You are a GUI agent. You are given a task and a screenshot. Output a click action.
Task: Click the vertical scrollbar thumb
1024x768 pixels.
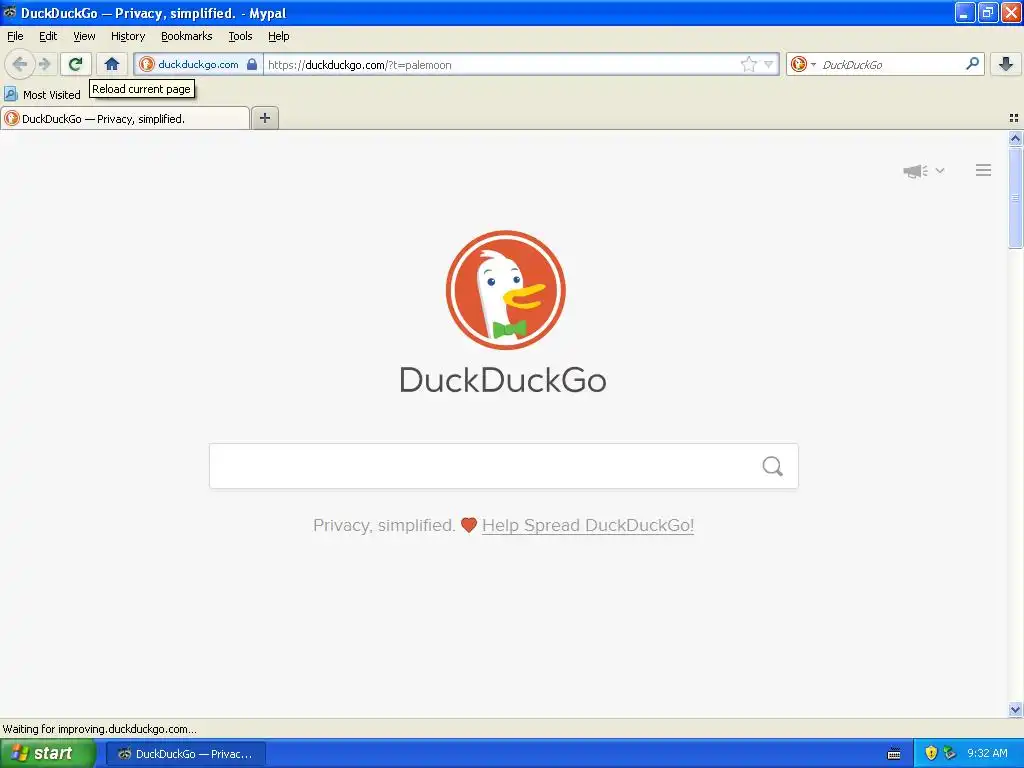point(1015,198)
